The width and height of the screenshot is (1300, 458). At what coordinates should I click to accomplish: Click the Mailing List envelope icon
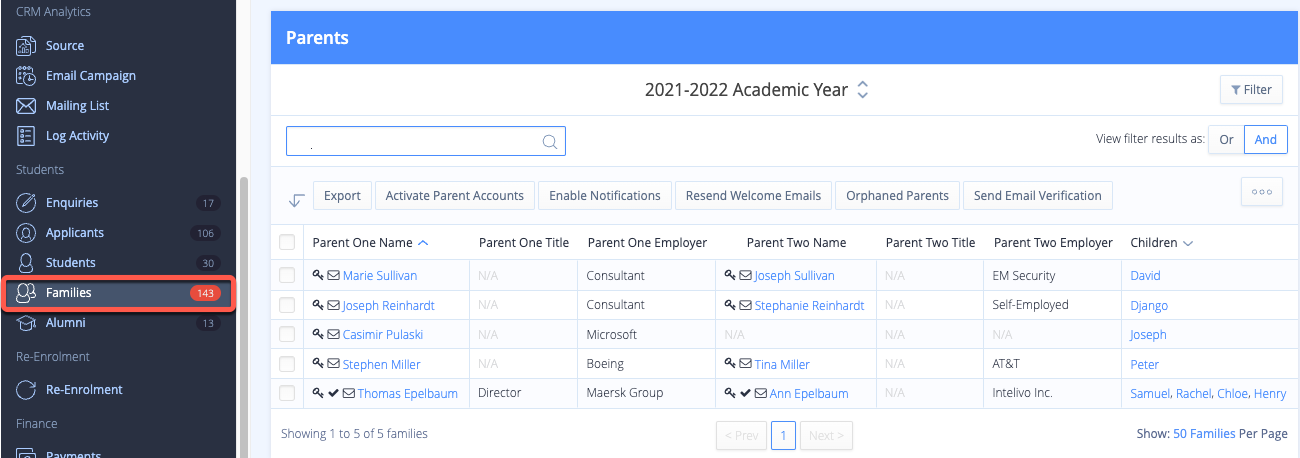click(27, 106)
